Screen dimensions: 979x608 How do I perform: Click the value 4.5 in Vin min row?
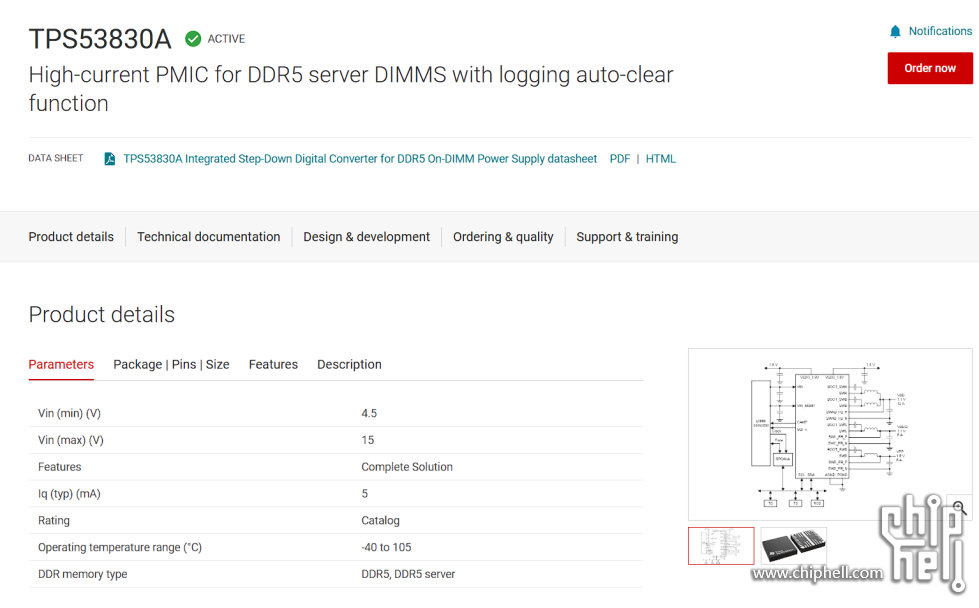pos(369,413)
